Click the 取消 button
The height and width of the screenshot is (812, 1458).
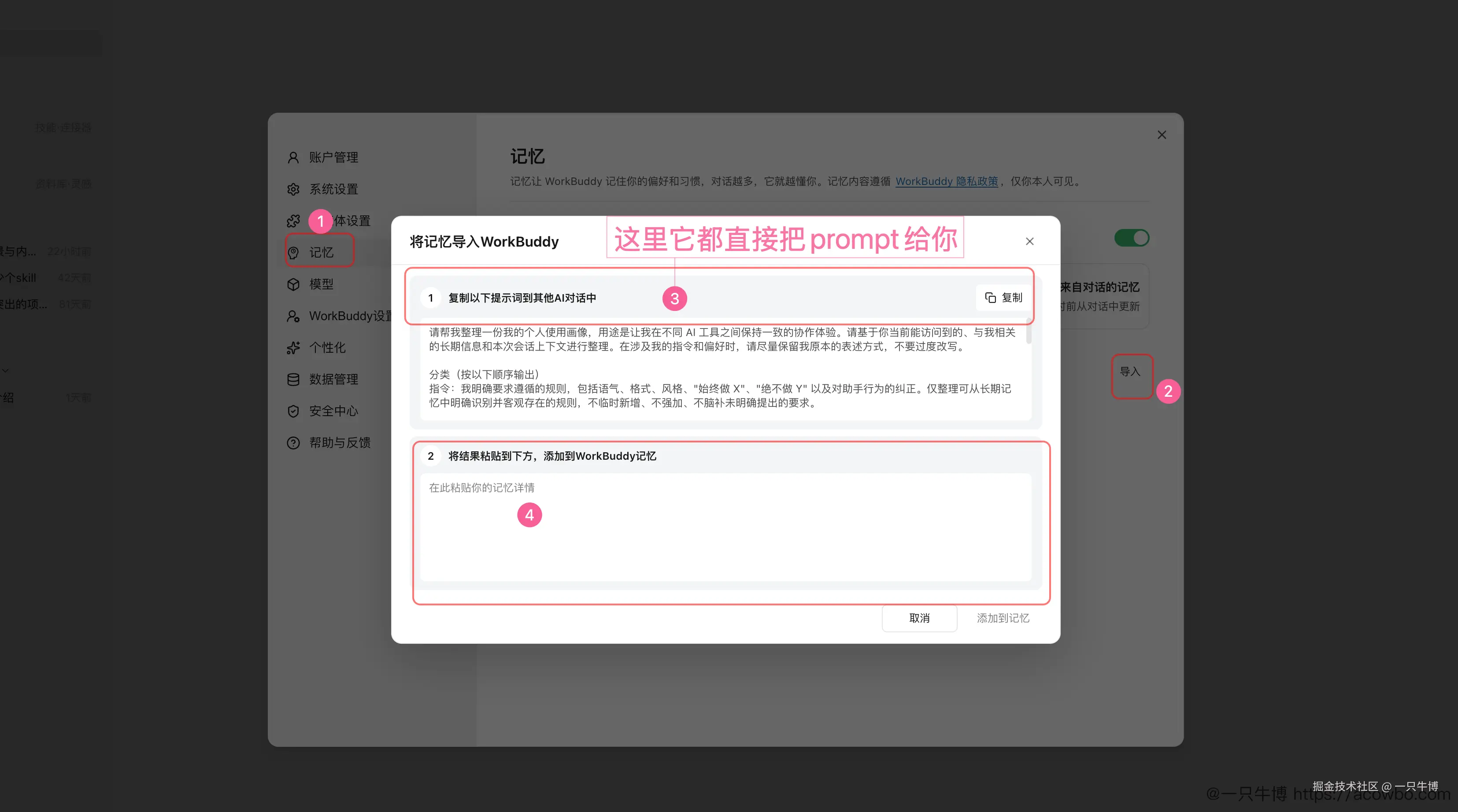[x=919, y=618]
